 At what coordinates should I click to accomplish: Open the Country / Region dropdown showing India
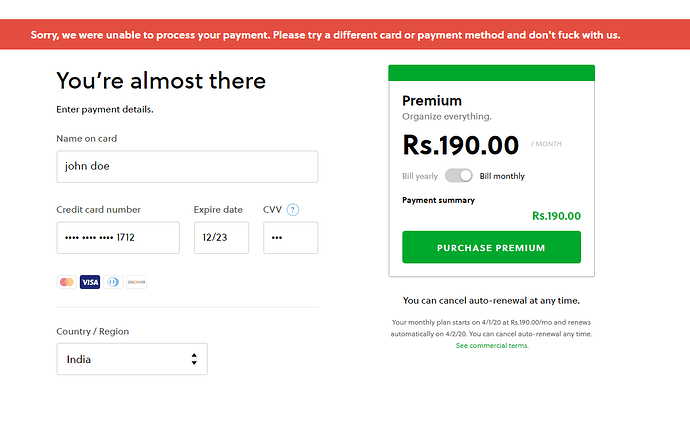132,359
